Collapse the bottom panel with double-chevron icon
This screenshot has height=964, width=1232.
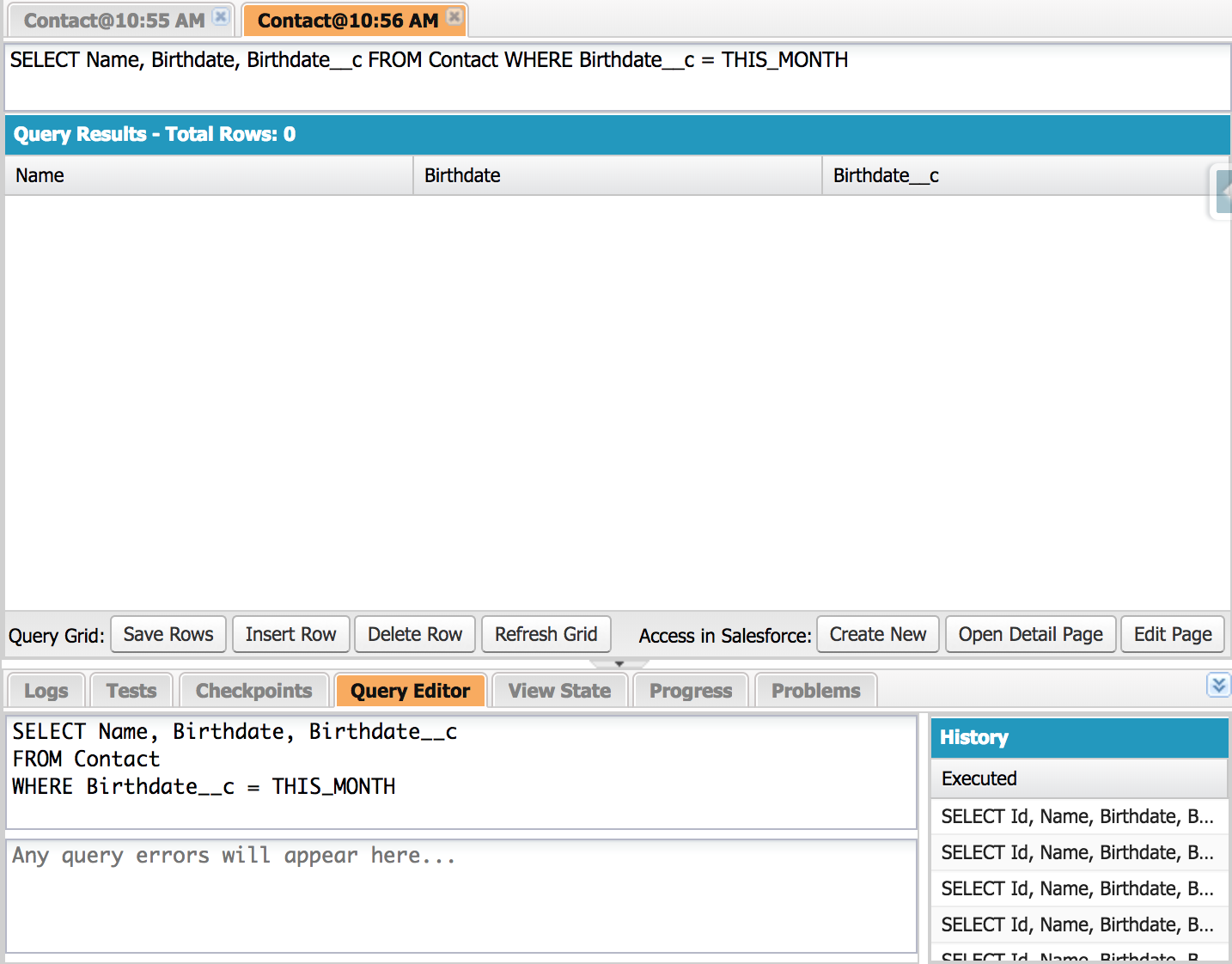(x=1218, y=685)
